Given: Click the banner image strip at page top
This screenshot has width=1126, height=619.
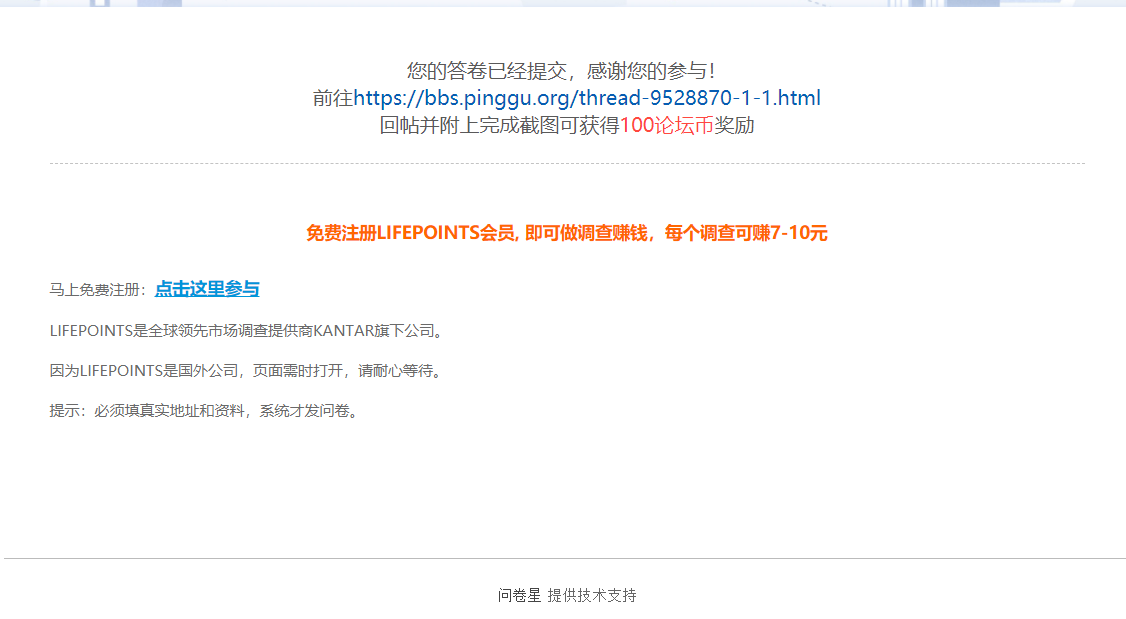Looking at the screenshot, I should [x=563, y=4].
